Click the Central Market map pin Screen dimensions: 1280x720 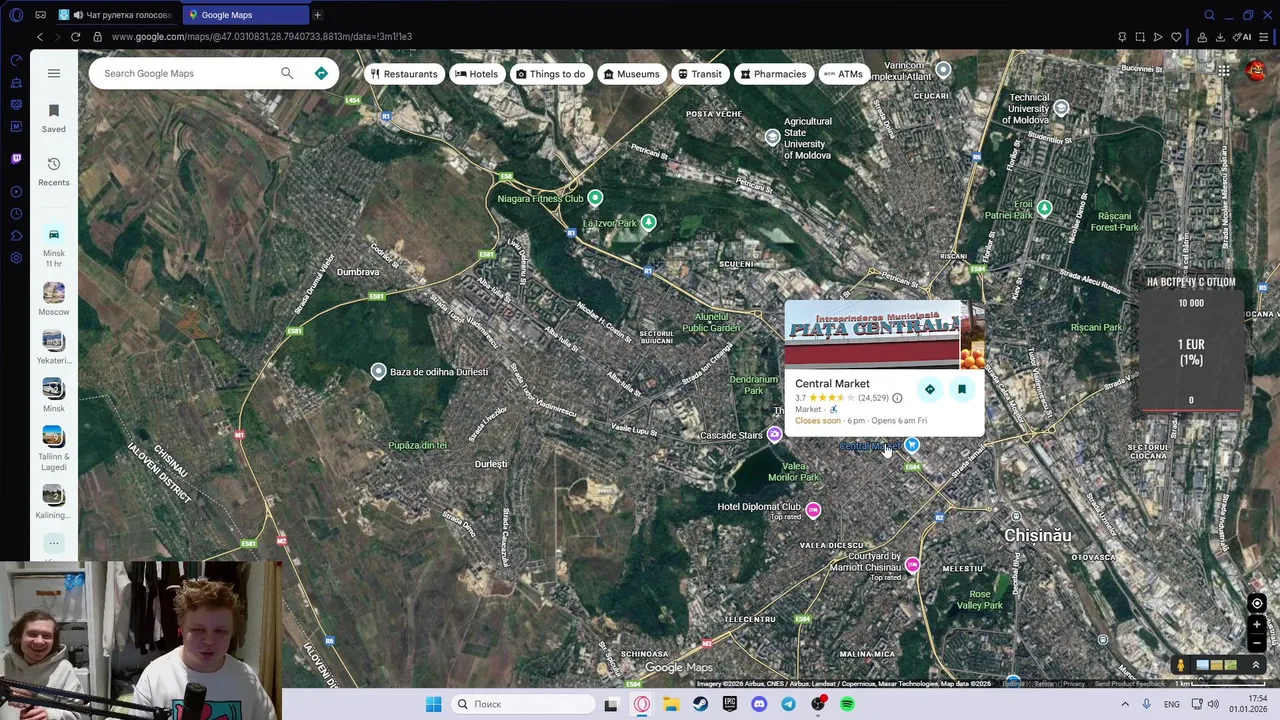click(912, 445)
